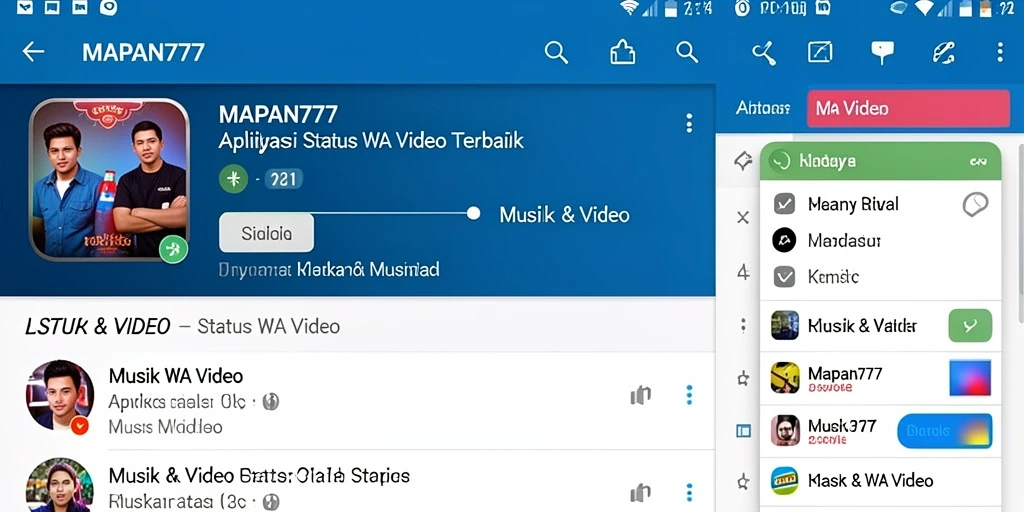
Task: Tap the red badge on first avatar
Action: [x=80, y=426]
